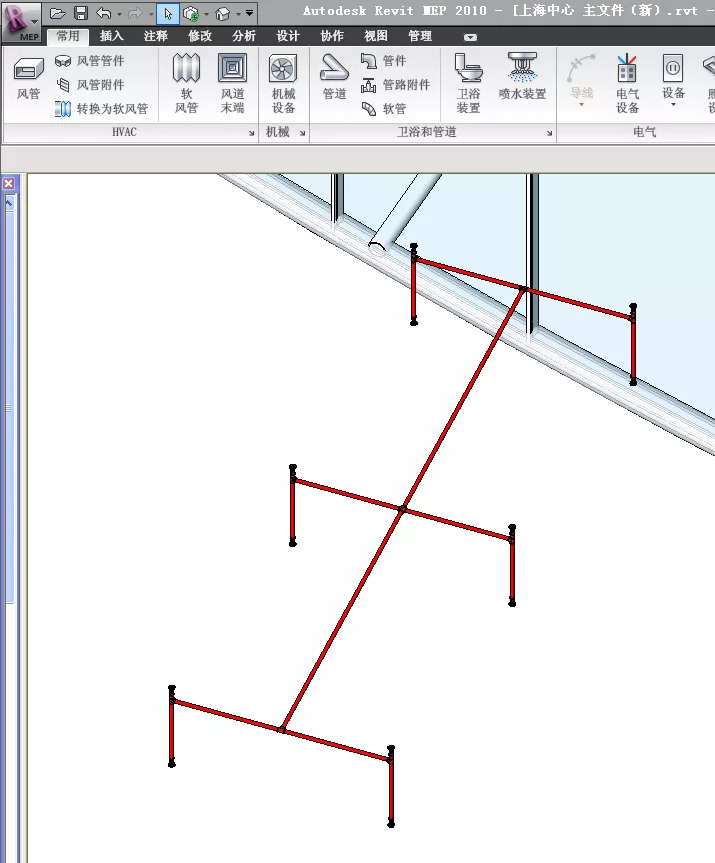The width and height of the screenshot is (715, 863).
Task: Expand the HVAC panel settings arrow
Action: [251, 133]
